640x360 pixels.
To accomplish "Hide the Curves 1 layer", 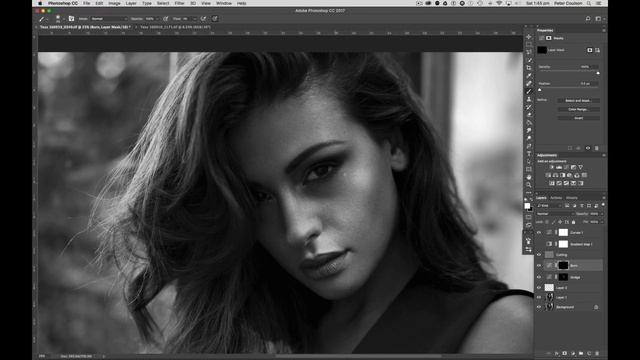I will tap(539, 232).
